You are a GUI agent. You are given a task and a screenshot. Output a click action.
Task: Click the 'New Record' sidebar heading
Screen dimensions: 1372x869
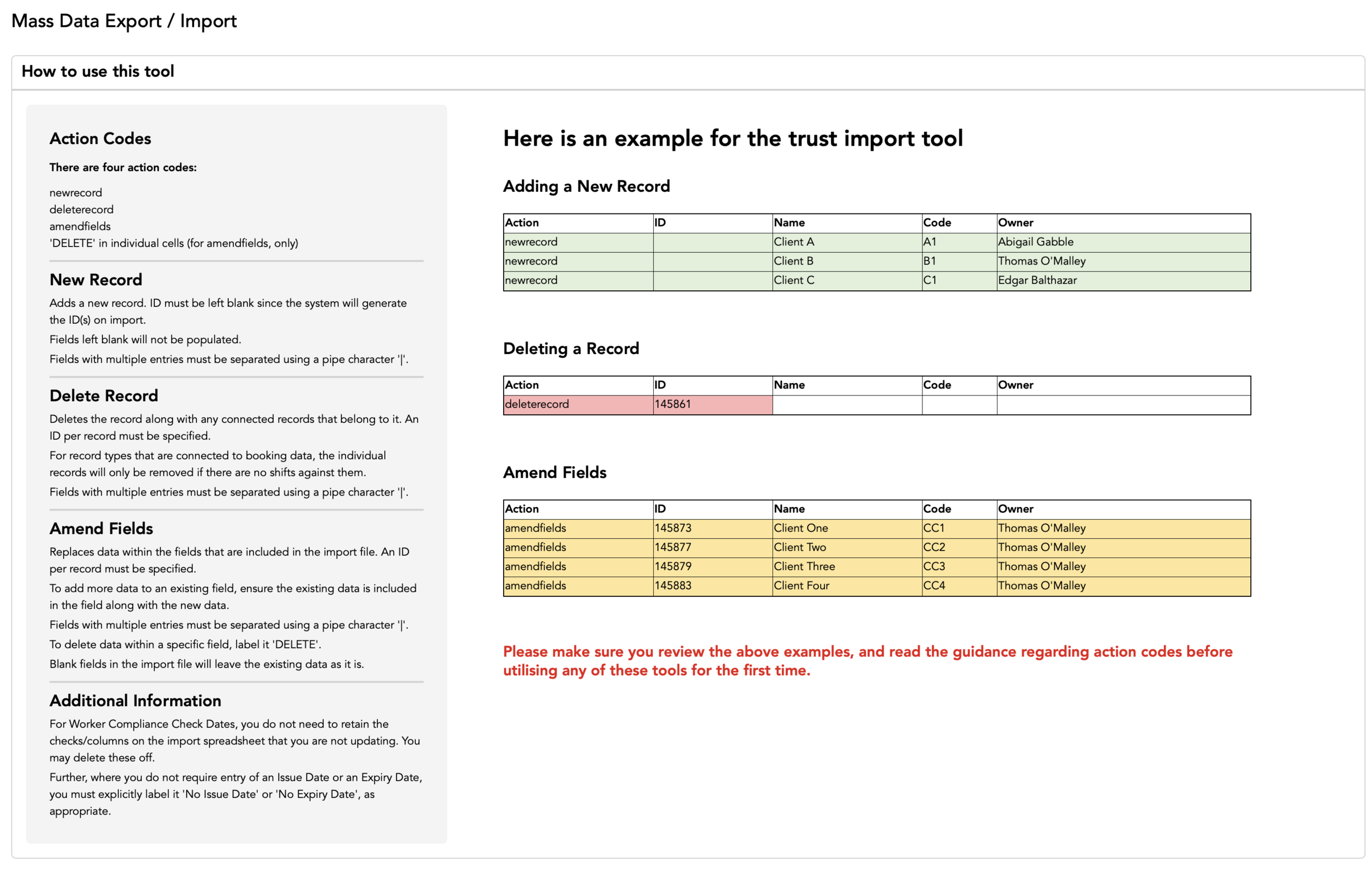coord(96,280)
